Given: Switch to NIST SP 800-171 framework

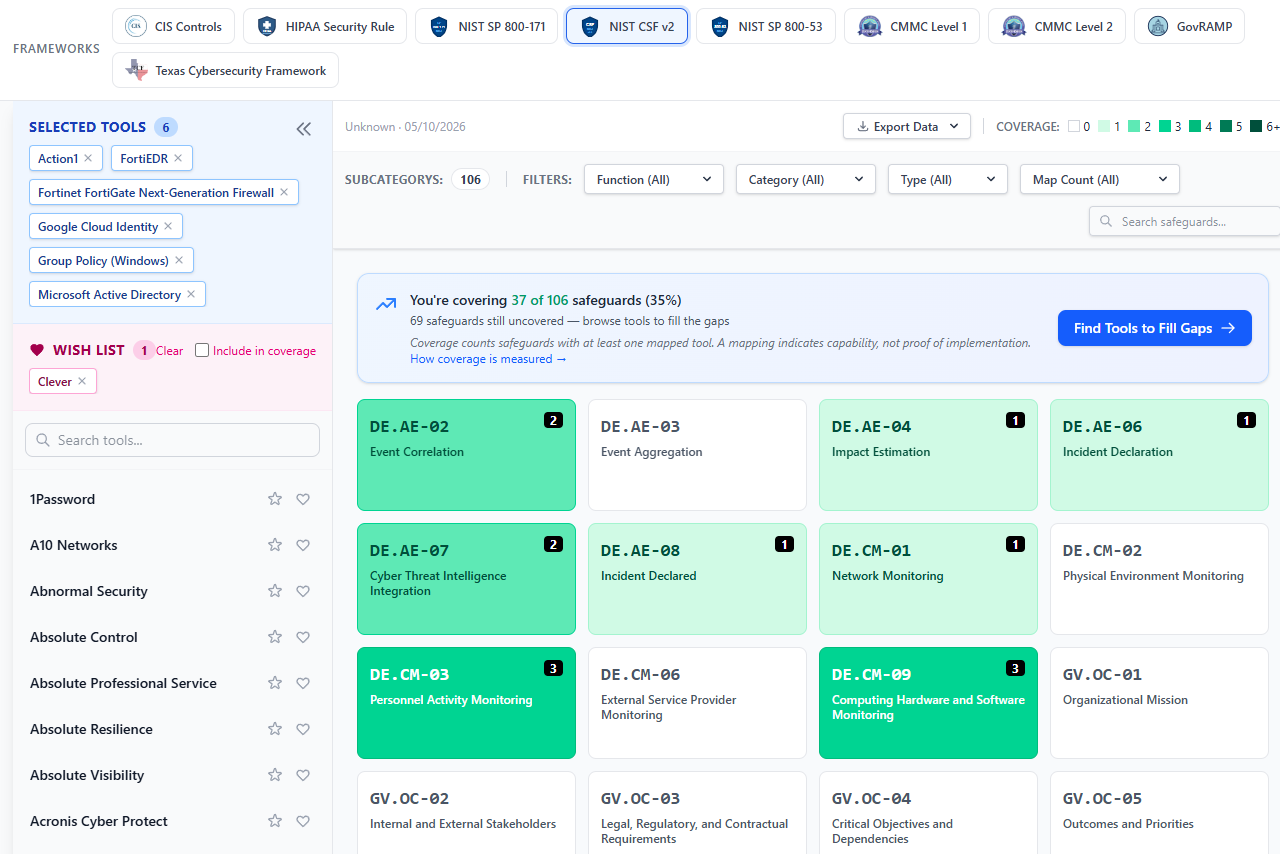Looking at the screenshot, I should coord(487,26).
